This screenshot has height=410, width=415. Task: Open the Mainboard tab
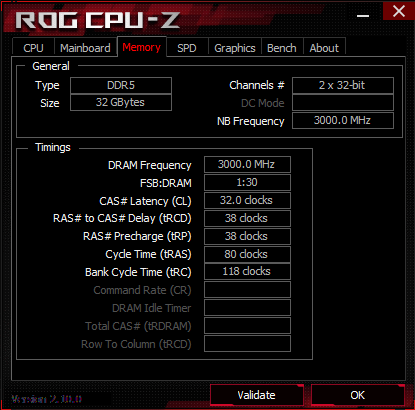85,48
